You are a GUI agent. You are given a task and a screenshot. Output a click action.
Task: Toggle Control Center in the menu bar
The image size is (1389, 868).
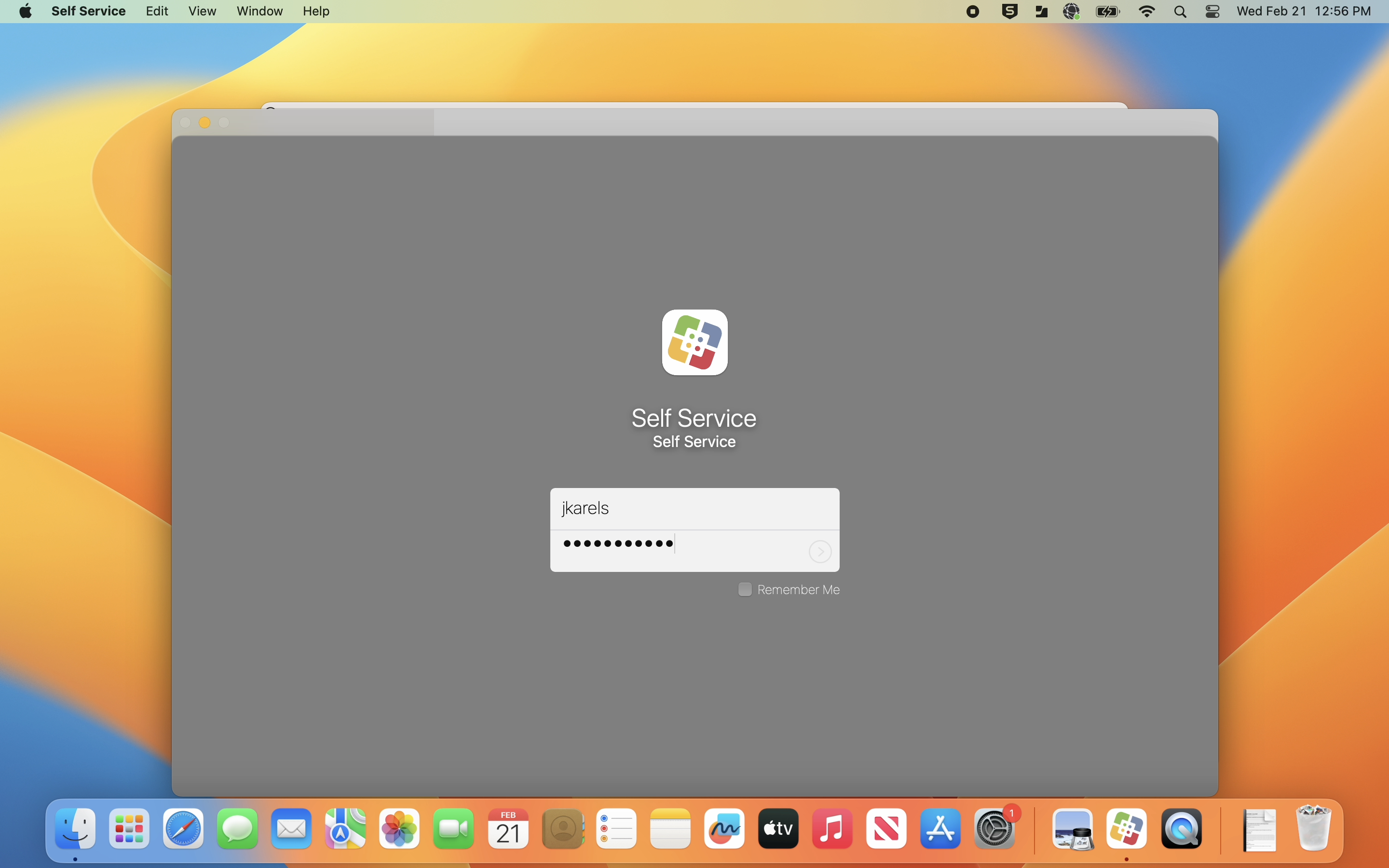pos(1212,11)
